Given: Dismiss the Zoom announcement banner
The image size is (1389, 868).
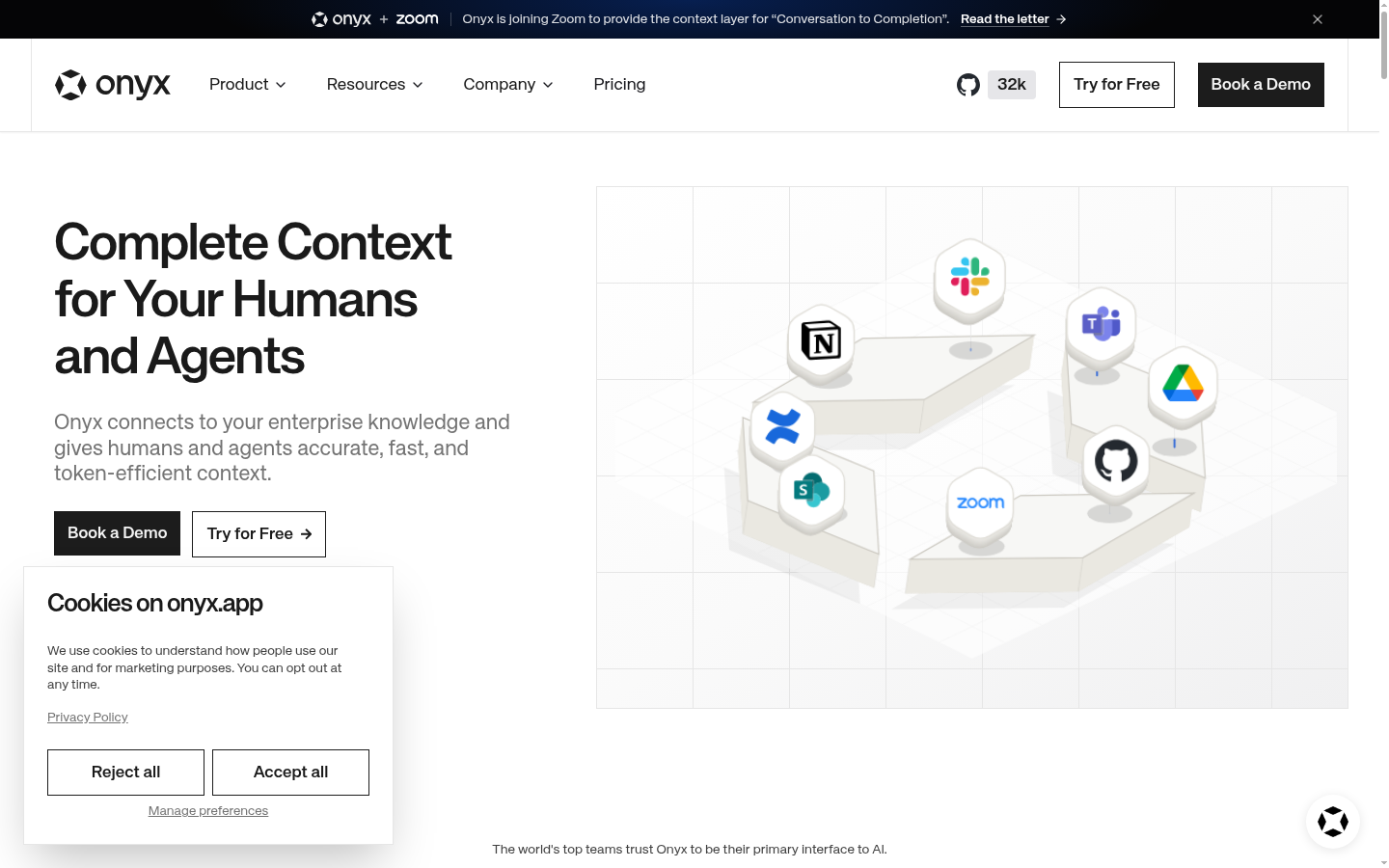Looking at the screenshot, I should [x=1318, y=19].
